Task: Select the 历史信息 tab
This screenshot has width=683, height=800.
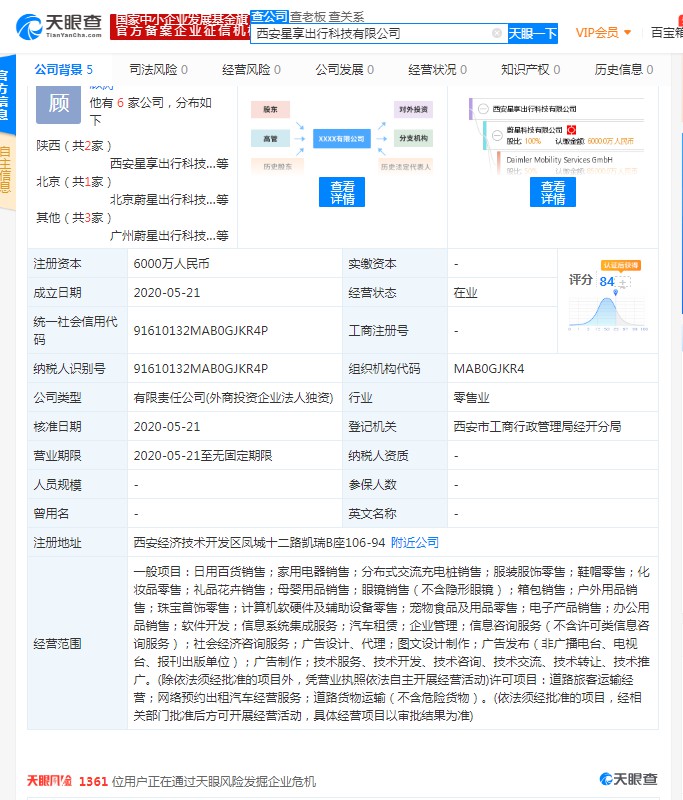Action: click(x=624, y=69)
